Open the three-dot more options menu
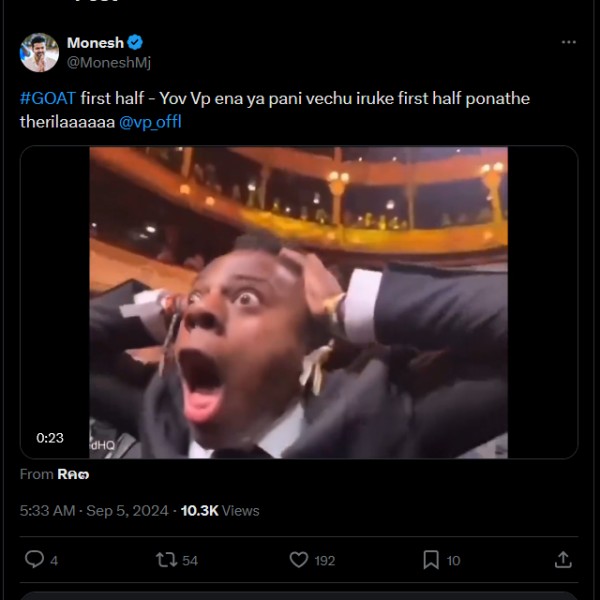The width and height of the screenshot is (600, 600). (x=568, y=42)
